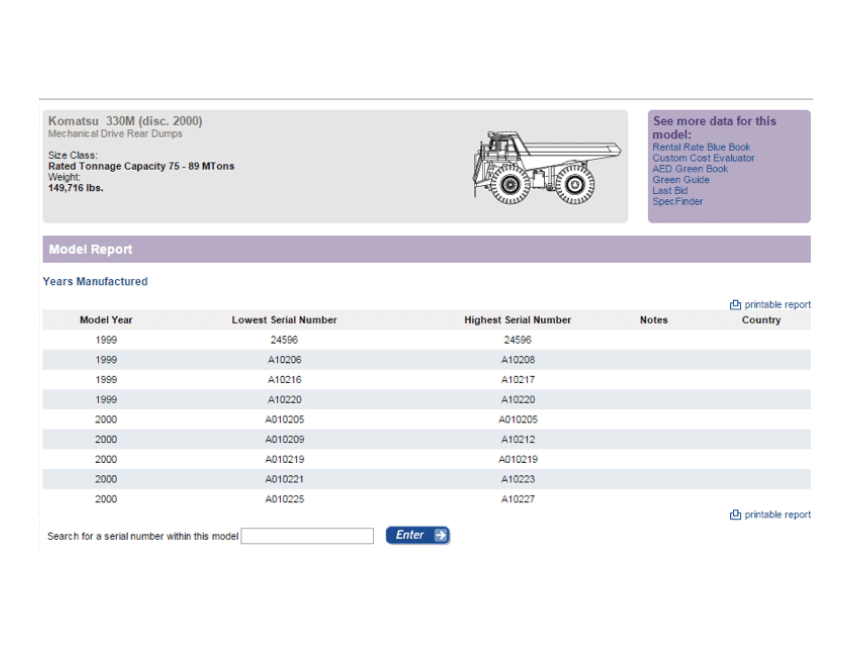This screenshot has width=858, height=660.
Task: Click the printer icon above the table
Action: coord(735,305)
